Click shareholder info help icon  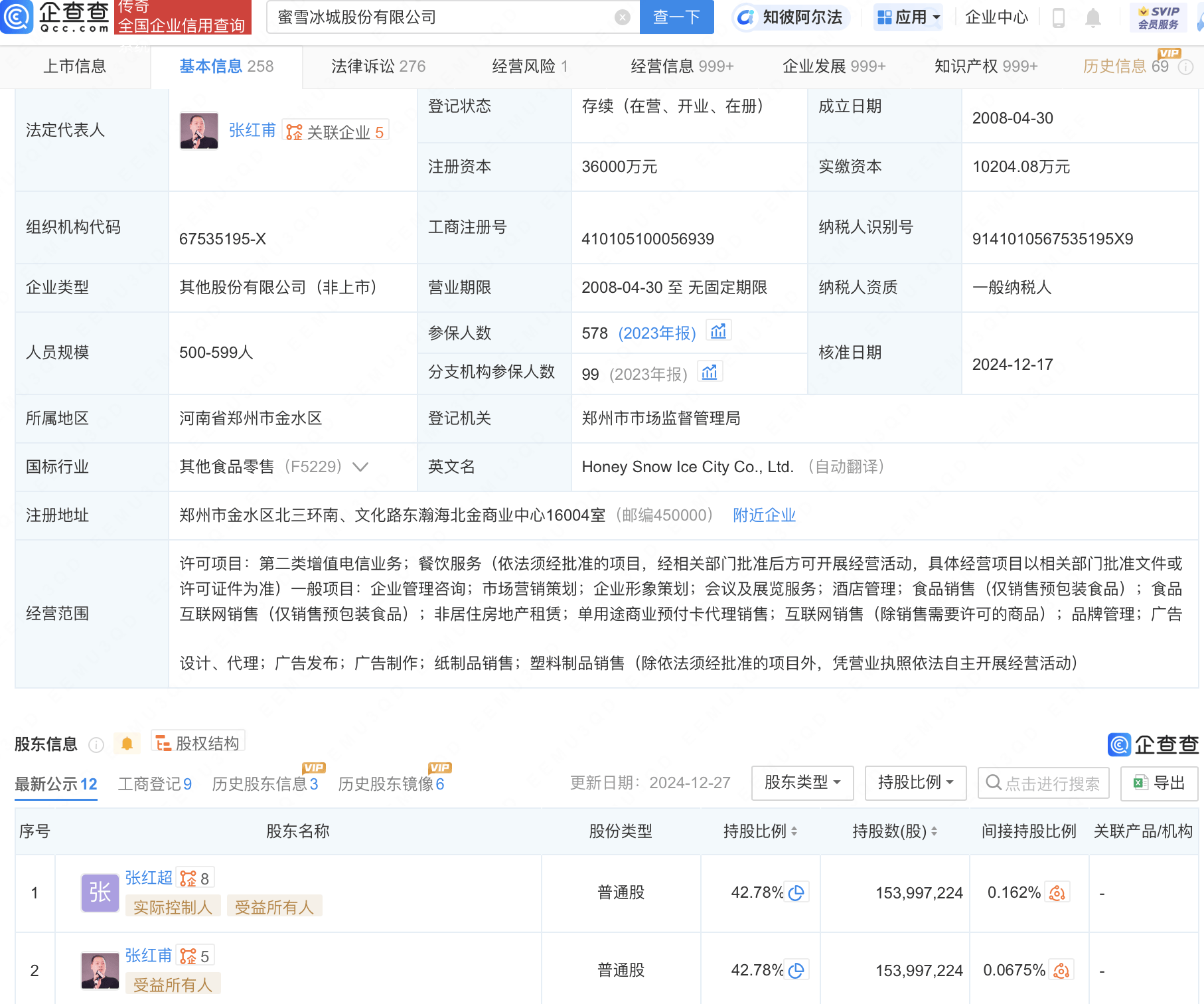96,745
